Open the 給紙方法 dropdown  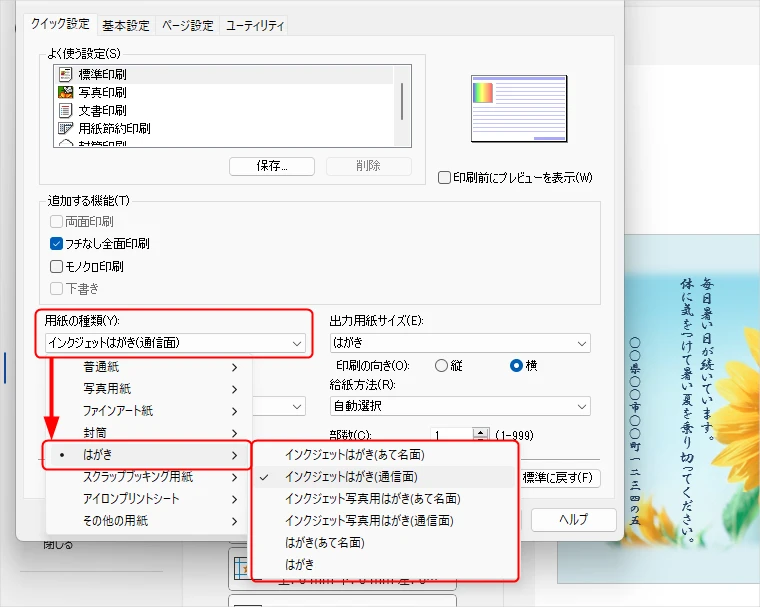(x=460, y=406)
